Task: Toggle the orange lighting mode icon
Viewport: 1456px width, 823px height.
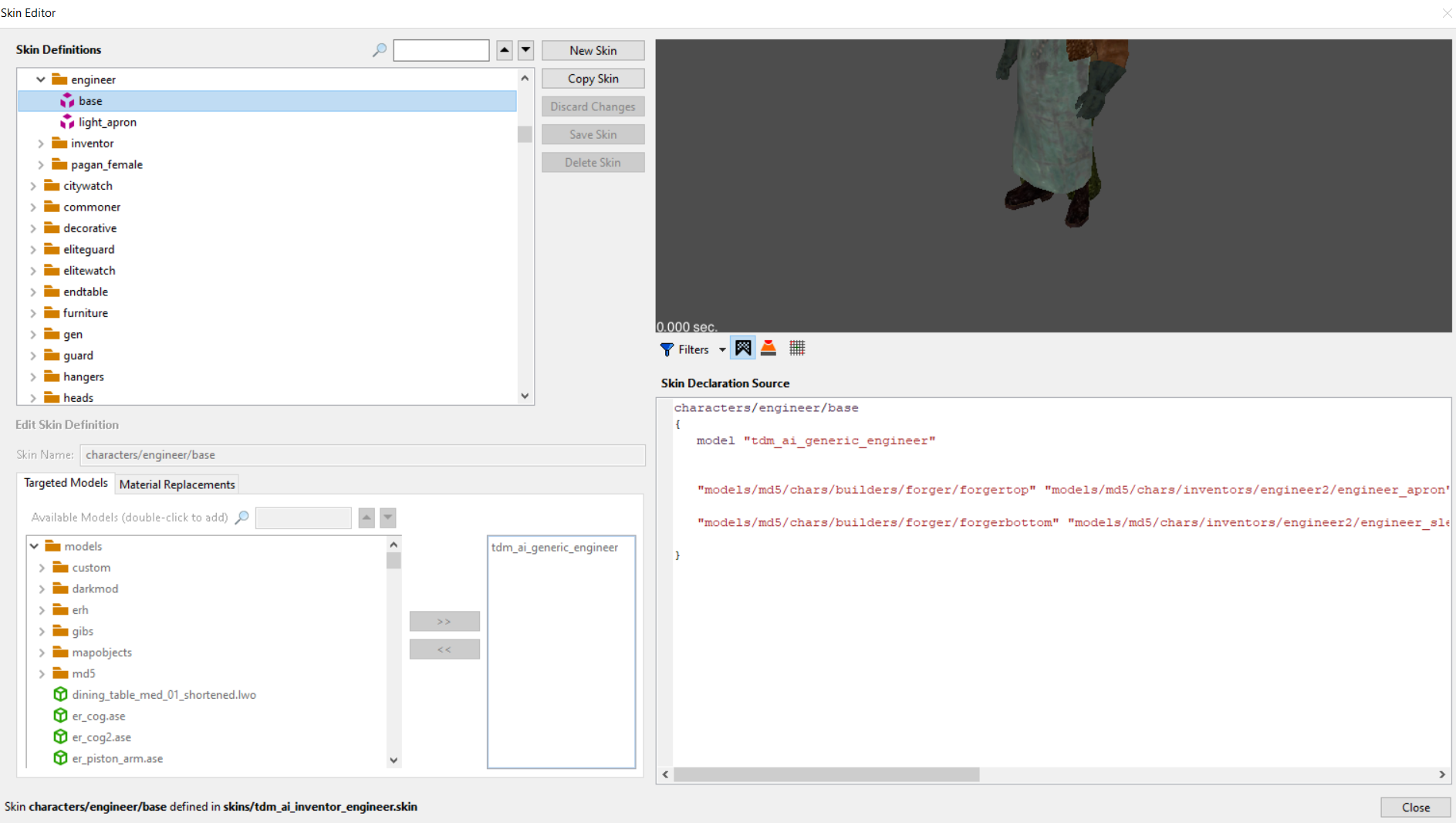Action: (769, 349)
